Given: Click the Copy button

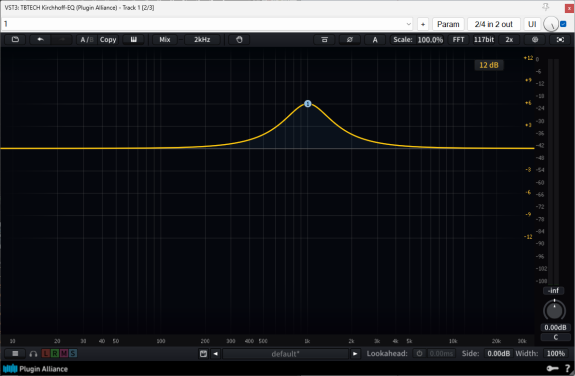Looking at the screenshot, I should click(x=108, y=40).
